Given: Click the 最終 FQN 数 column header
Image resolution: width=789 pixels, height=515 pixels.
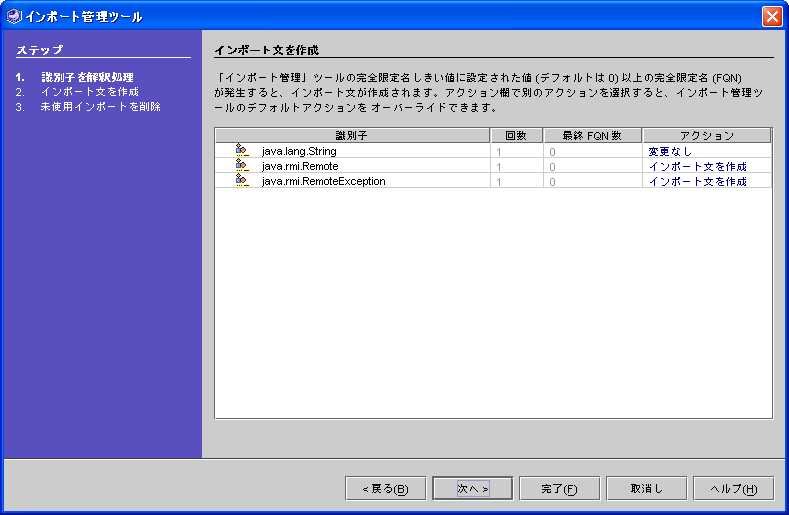Looking at the screenshot, I should tap(592, 135).
